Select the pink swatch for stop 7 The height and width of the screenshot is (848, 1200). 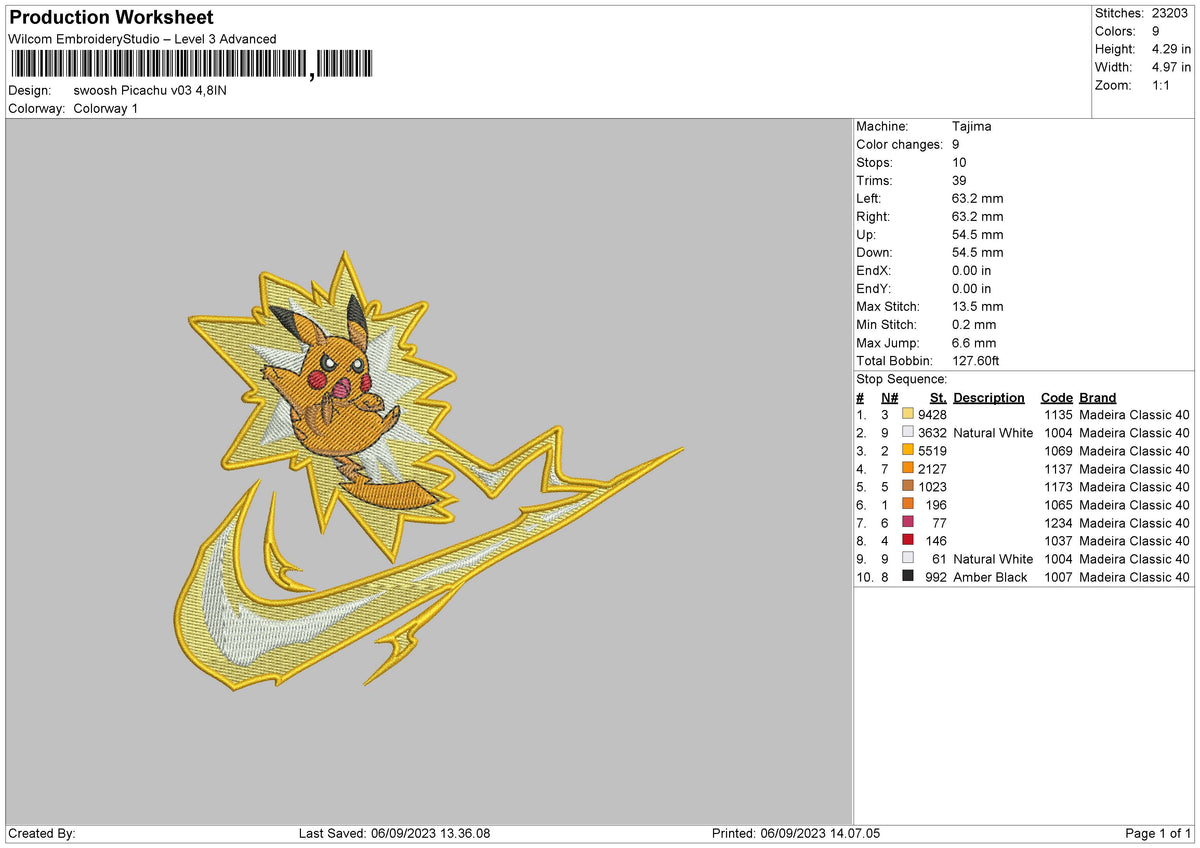coord(907,523)
